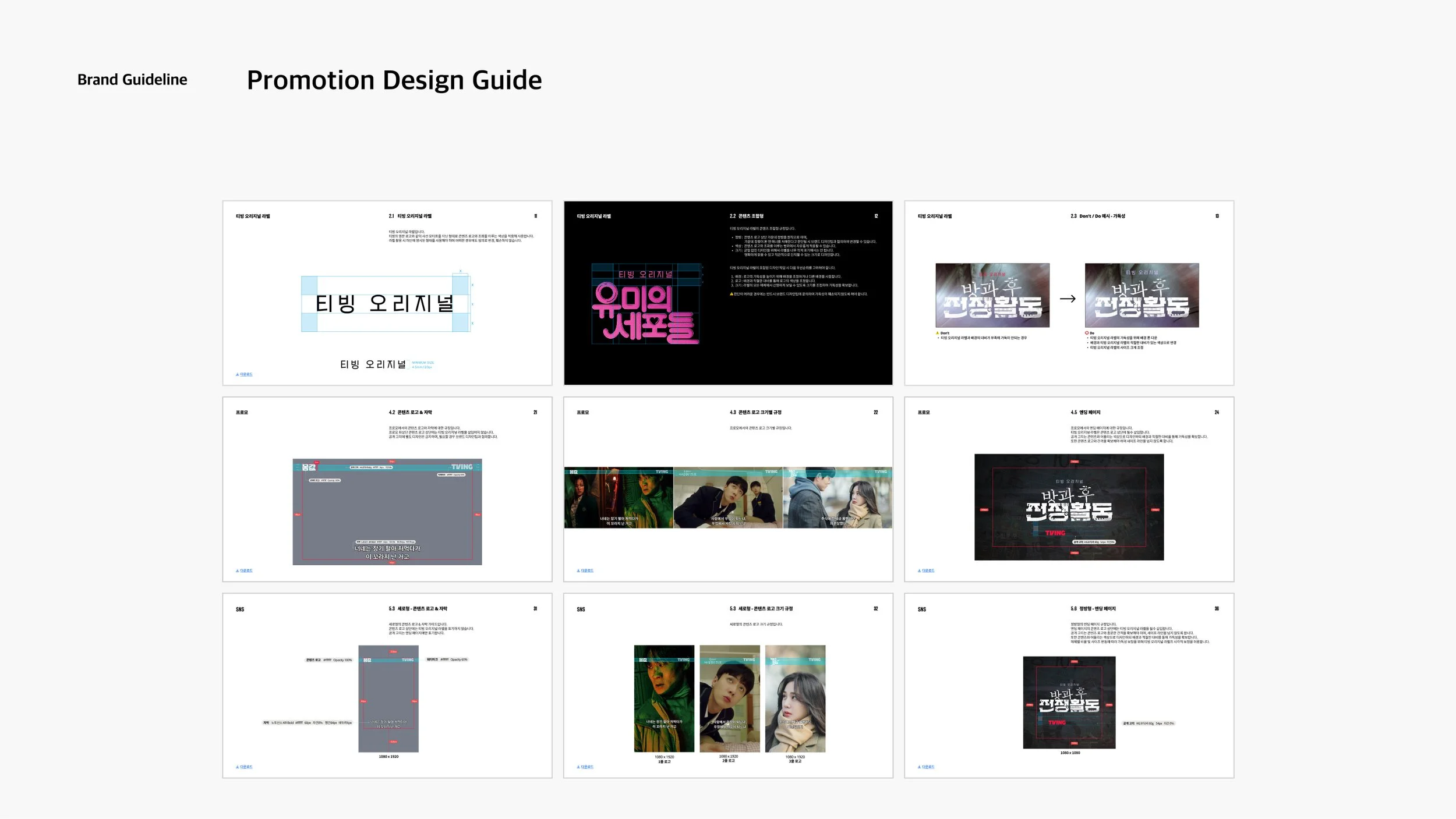Click download link on page 22 card

click(585, 570)
